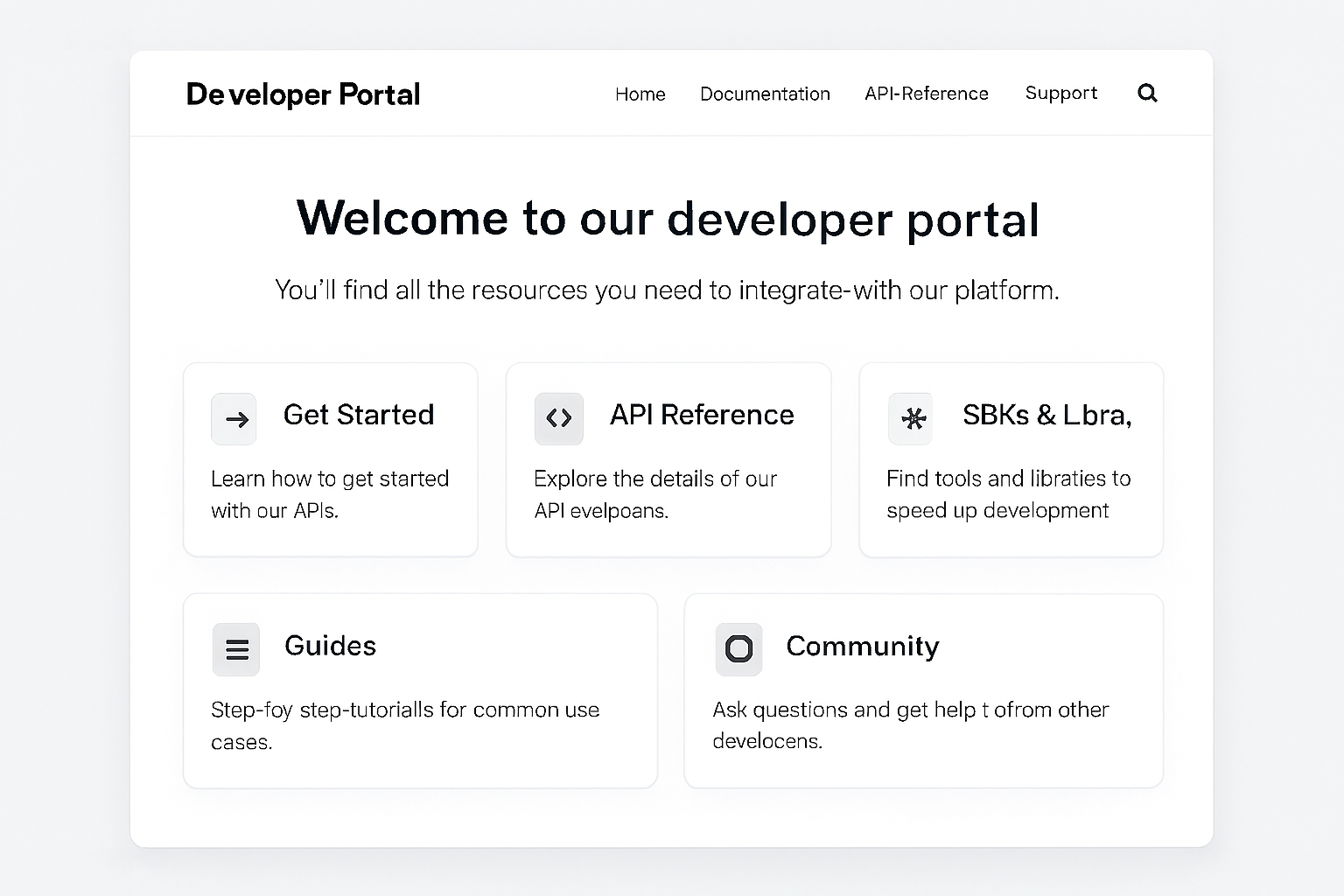Open the Guides heading
The image size is (1344, 896).
(x=330, y=647)
